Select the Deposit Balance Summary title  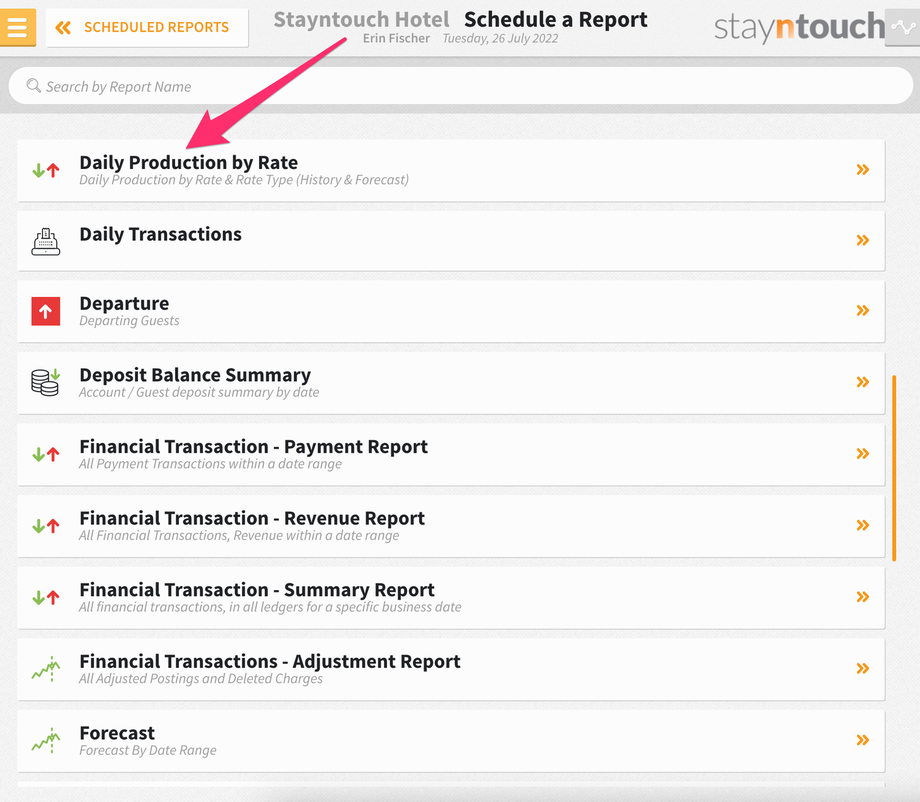[x=195, y=375]
